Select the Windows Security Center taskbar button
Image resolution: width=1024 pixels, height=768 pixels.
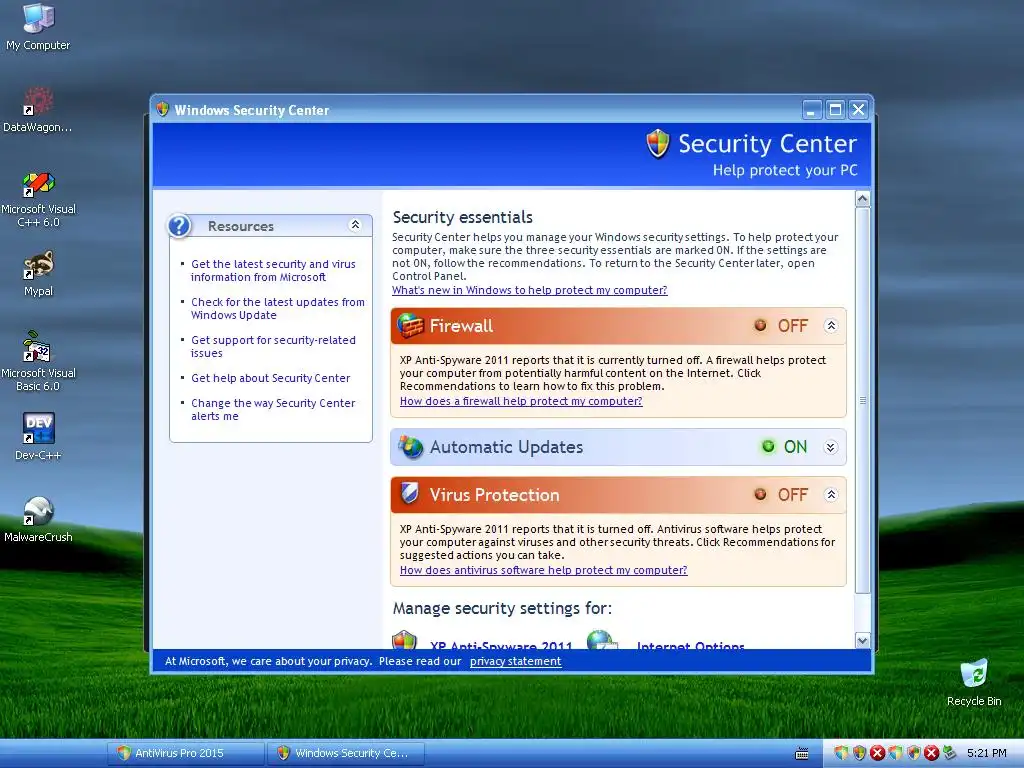coord(346,753)
